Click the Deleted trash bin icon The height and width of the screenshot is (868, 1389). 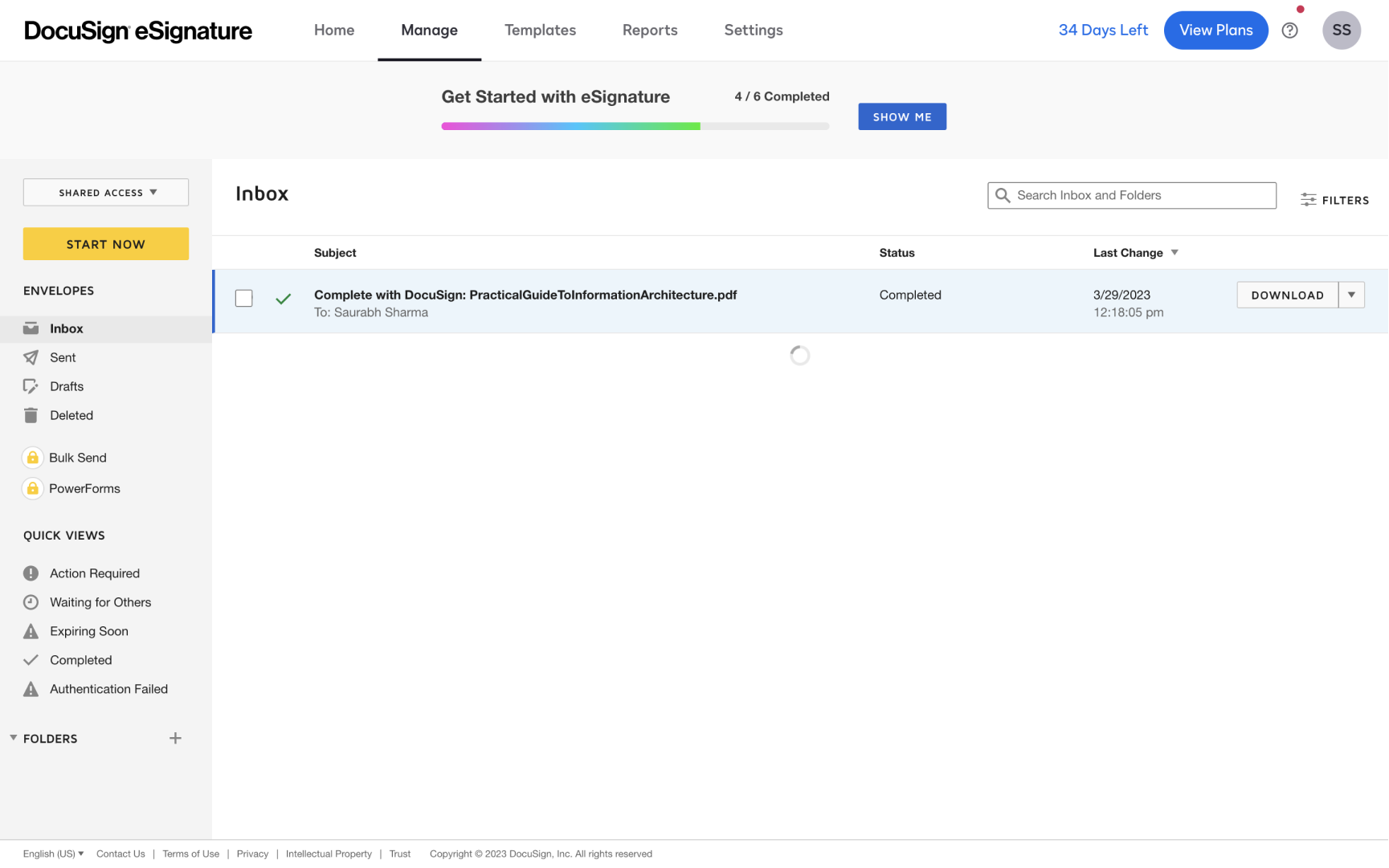31,415
